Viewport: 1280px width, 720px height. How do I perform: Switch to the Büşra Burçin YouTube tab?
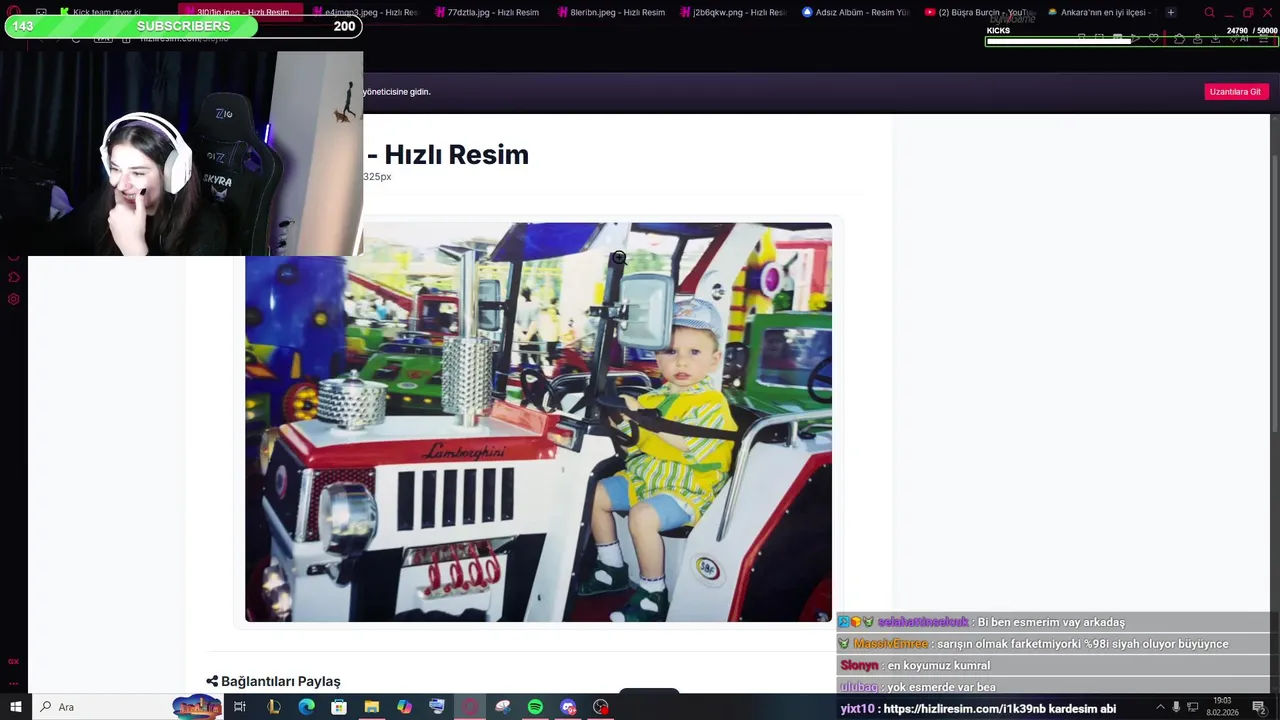[x=978, y=12]
